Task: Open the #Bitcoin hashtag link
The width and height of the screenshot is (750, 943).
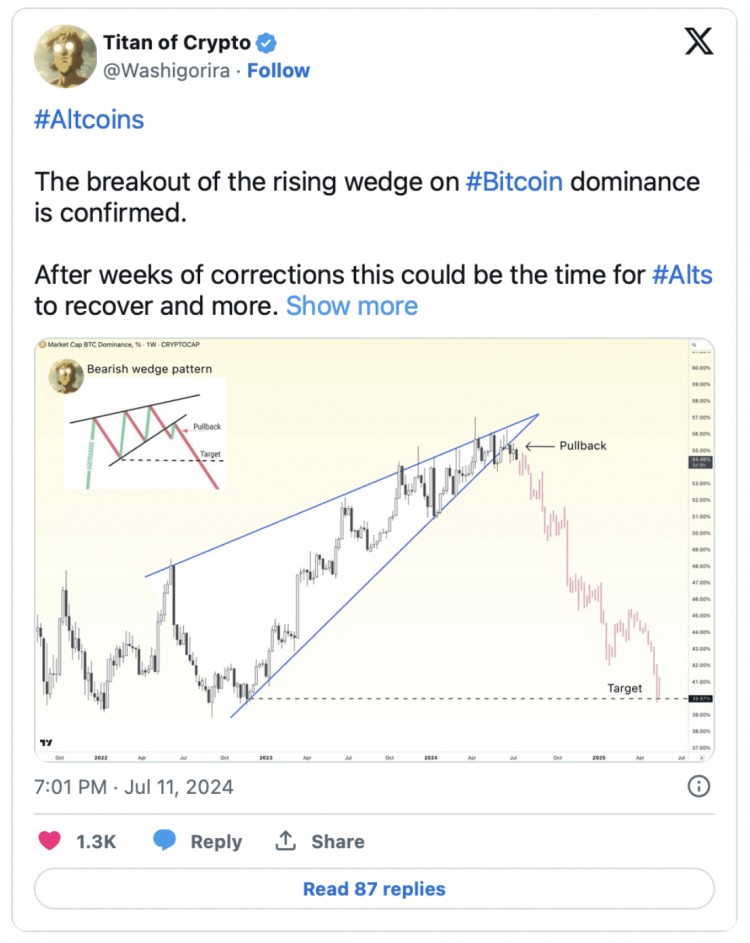Action: point(514,182)
